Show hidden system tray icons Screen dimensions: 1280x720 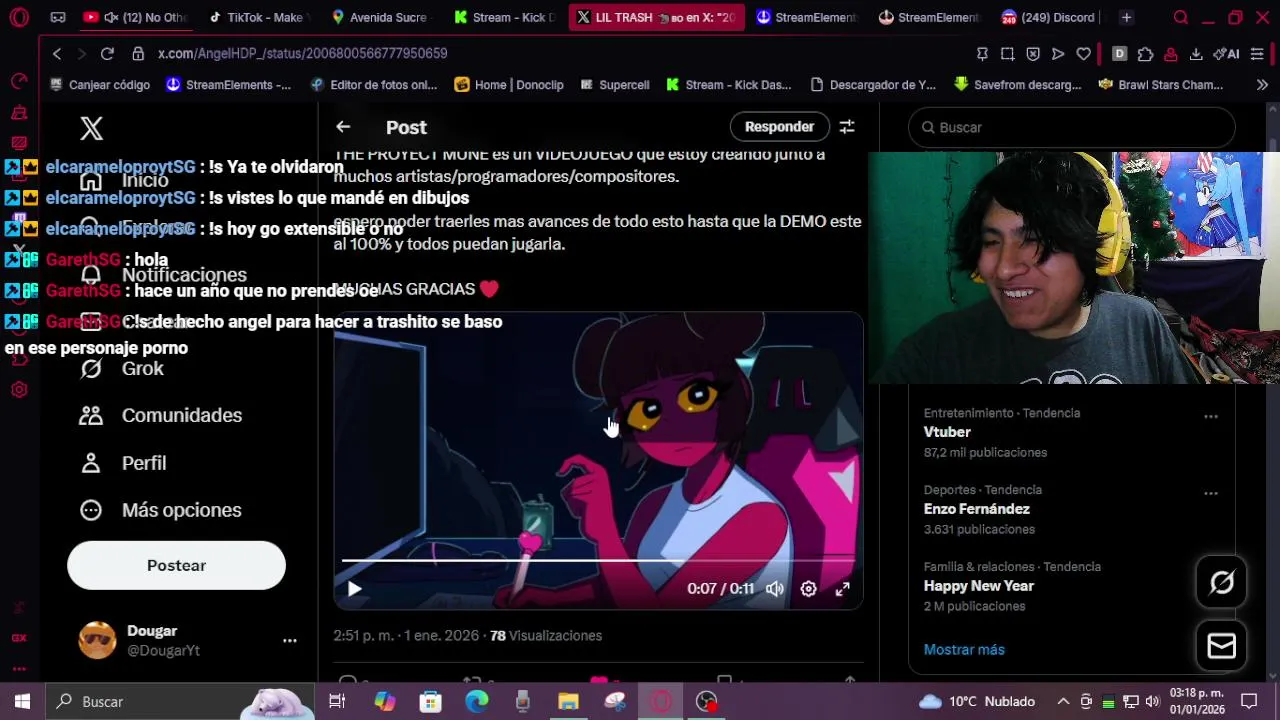(x=1063, y=702)
